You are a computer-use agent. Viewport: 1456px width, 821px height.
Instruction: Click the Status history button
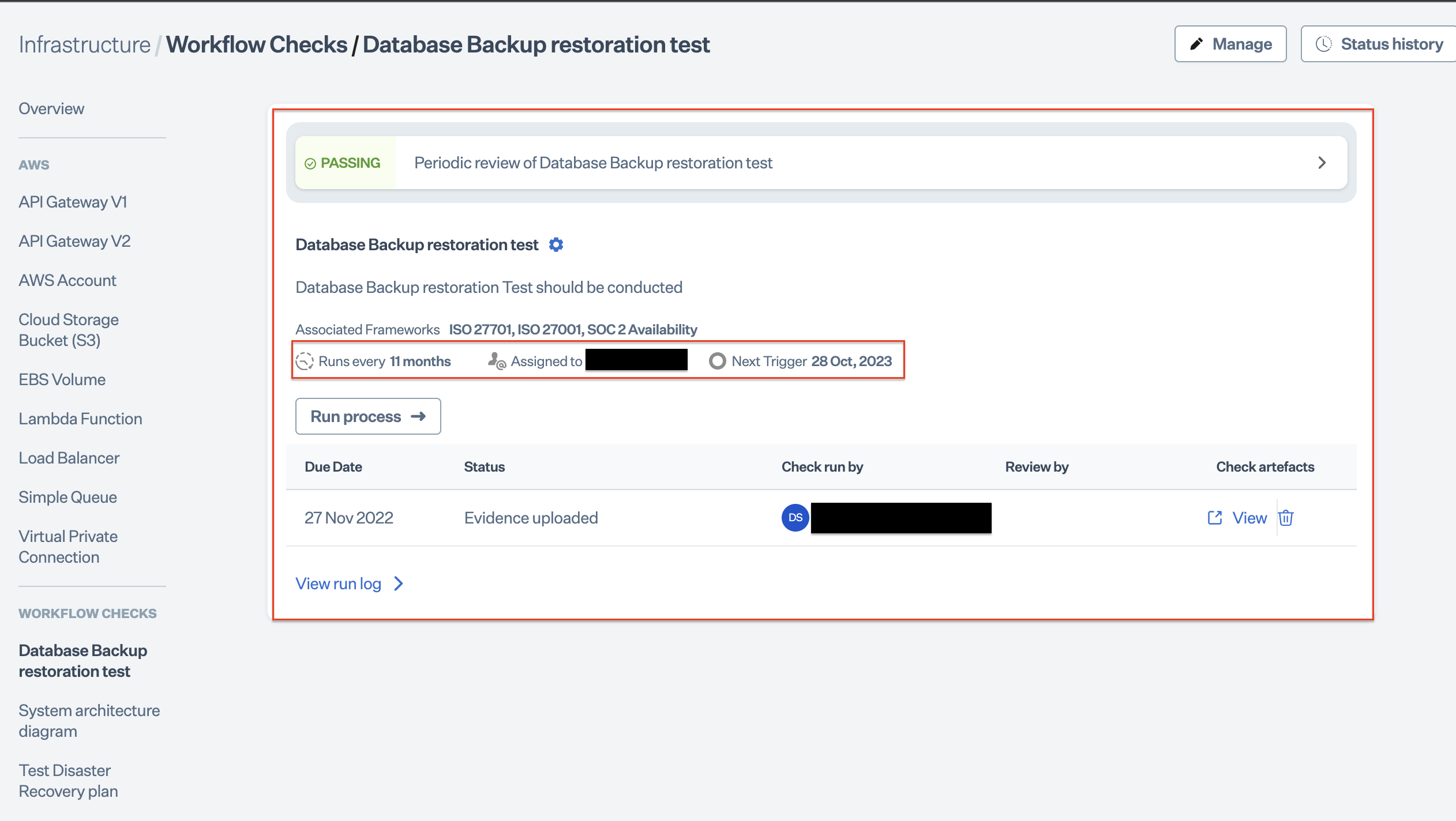(1379, 44)
